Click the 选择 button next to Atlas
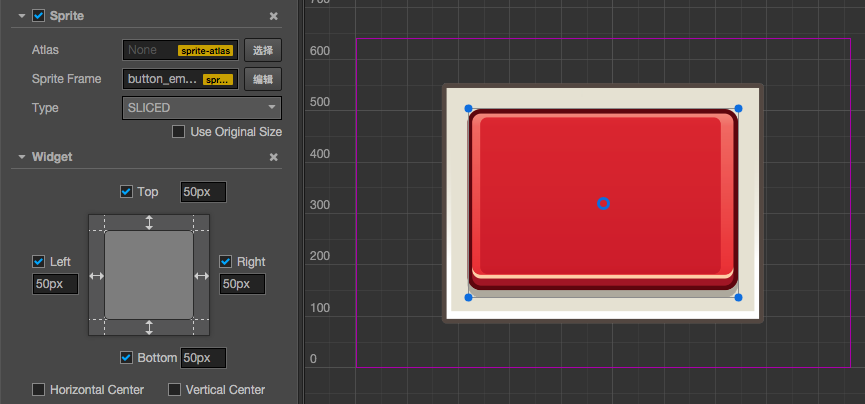Screen dimensions: 865x404 pos(262,50)
